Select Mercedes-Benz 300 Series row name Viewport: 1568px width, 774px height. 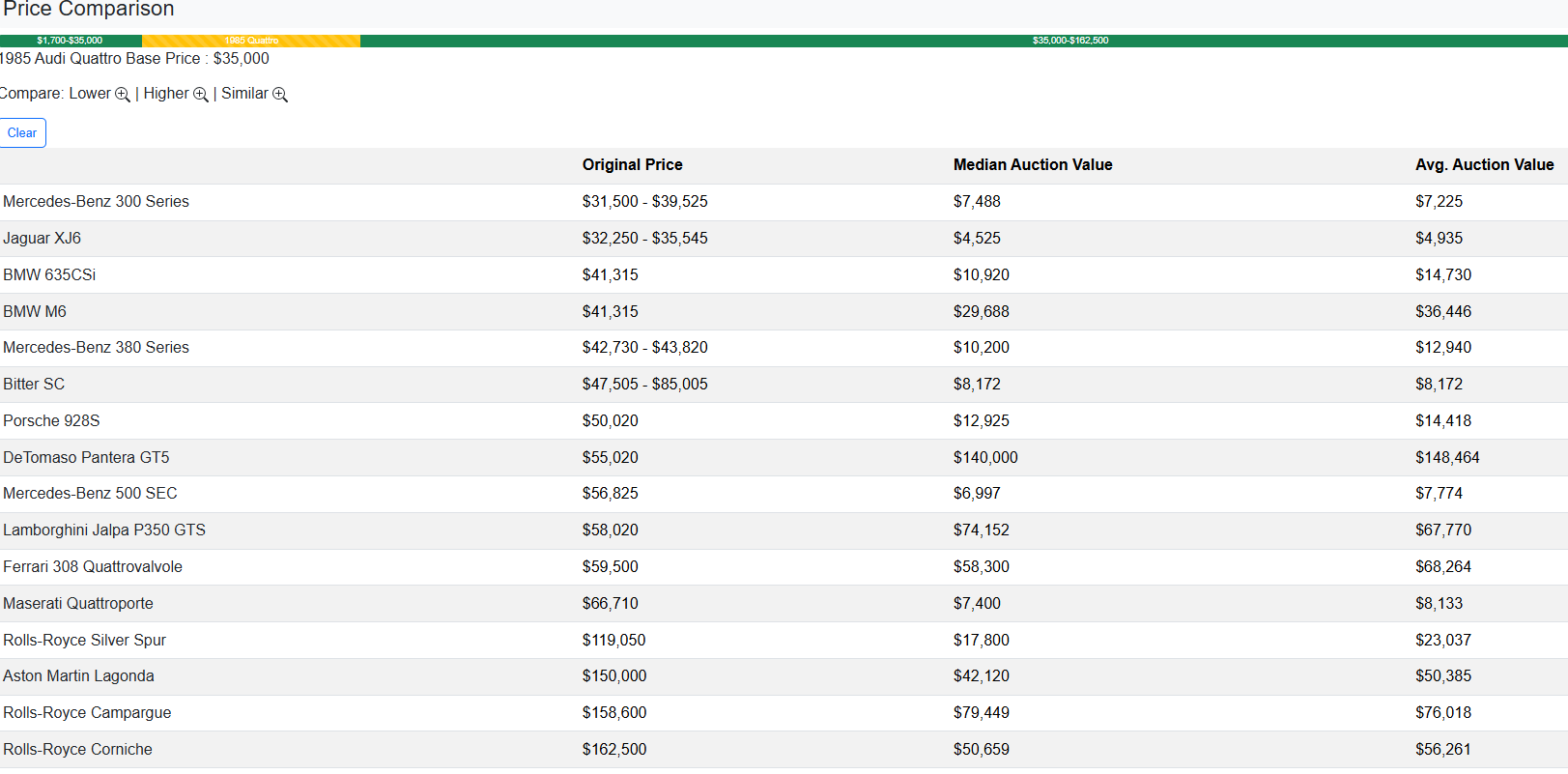click(x=96, y=202)
